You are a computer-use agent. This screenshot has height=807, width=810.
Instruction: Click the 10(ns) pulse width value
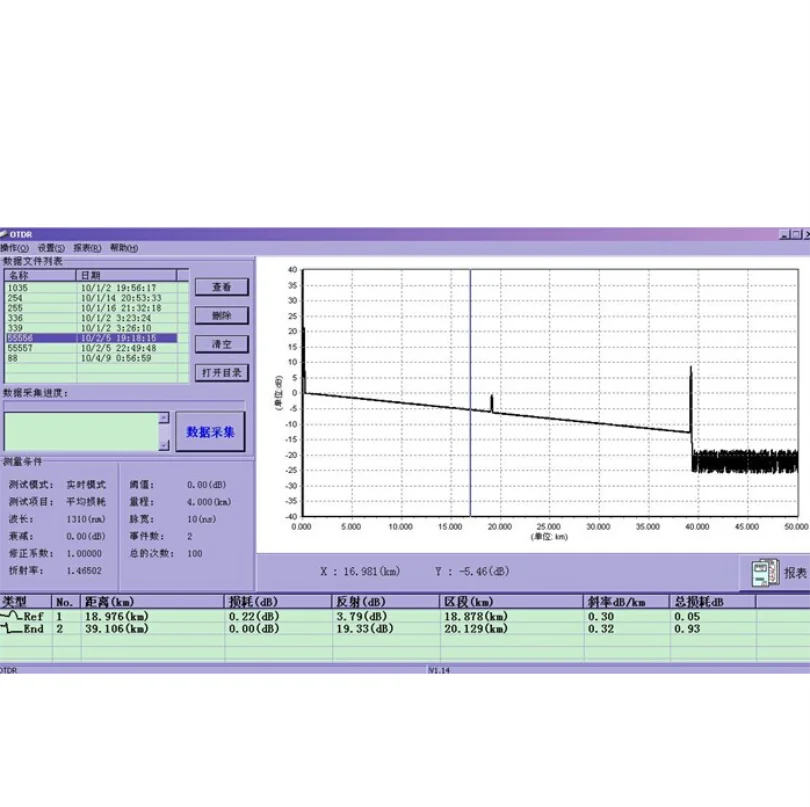point(201,519)
